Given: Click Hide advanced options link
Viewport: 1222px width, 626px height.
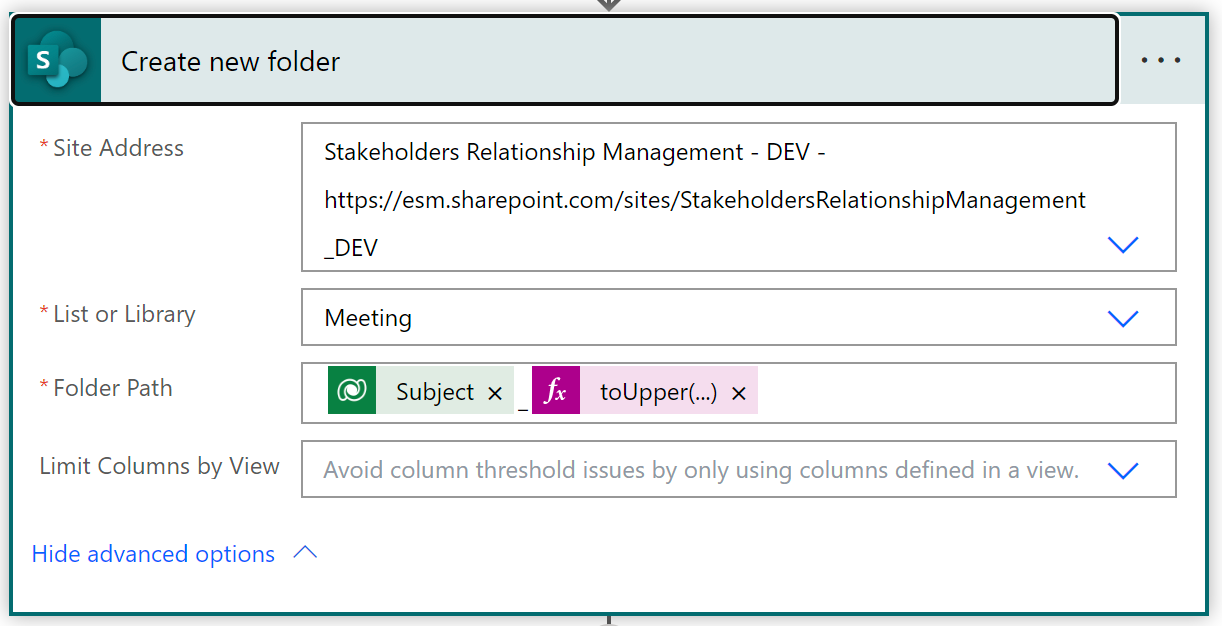Looking at the screenshot, I should [153, 554].
